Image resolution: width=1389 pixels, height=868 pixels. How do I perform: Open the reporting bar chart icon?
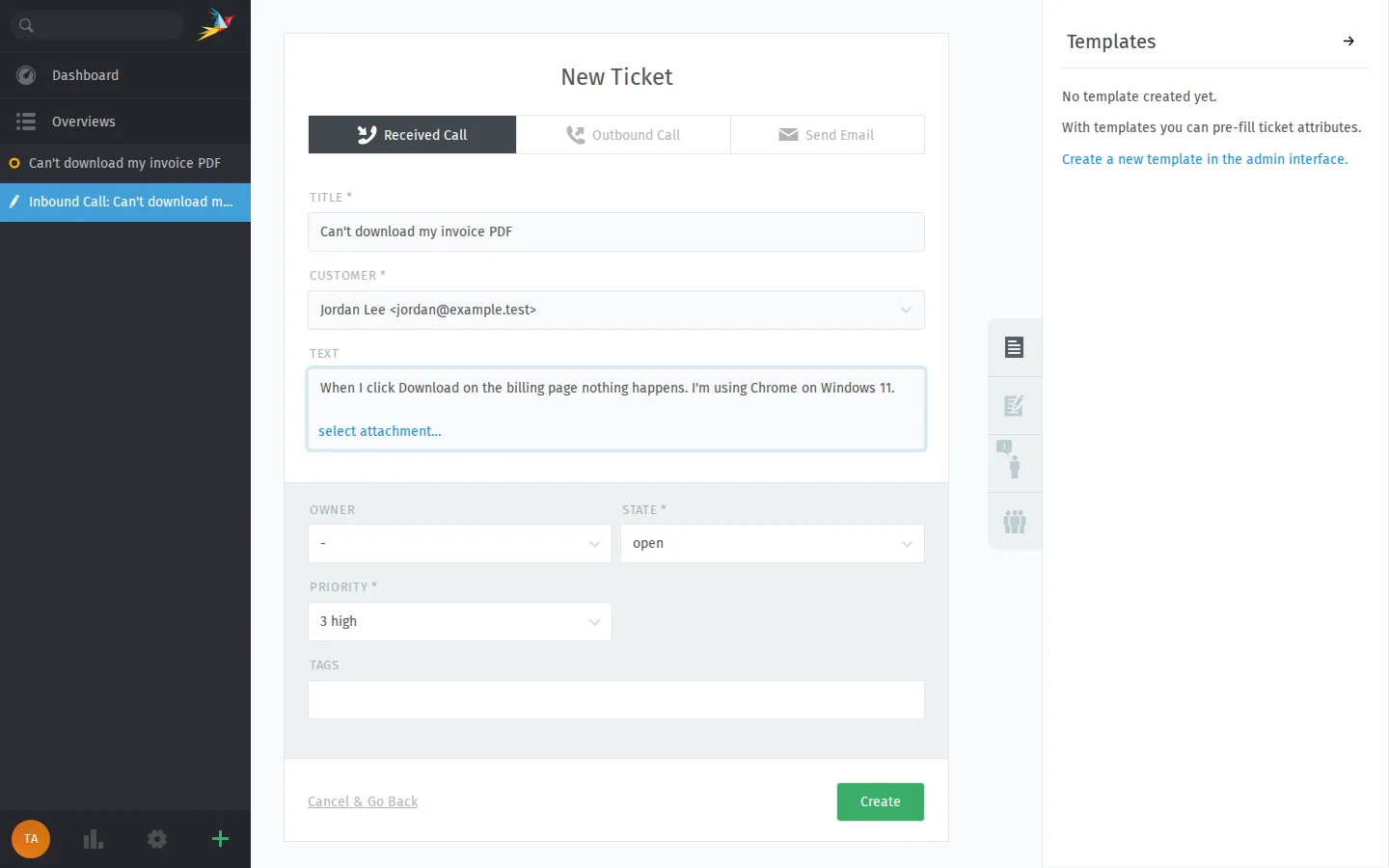(x=94, y=839)
